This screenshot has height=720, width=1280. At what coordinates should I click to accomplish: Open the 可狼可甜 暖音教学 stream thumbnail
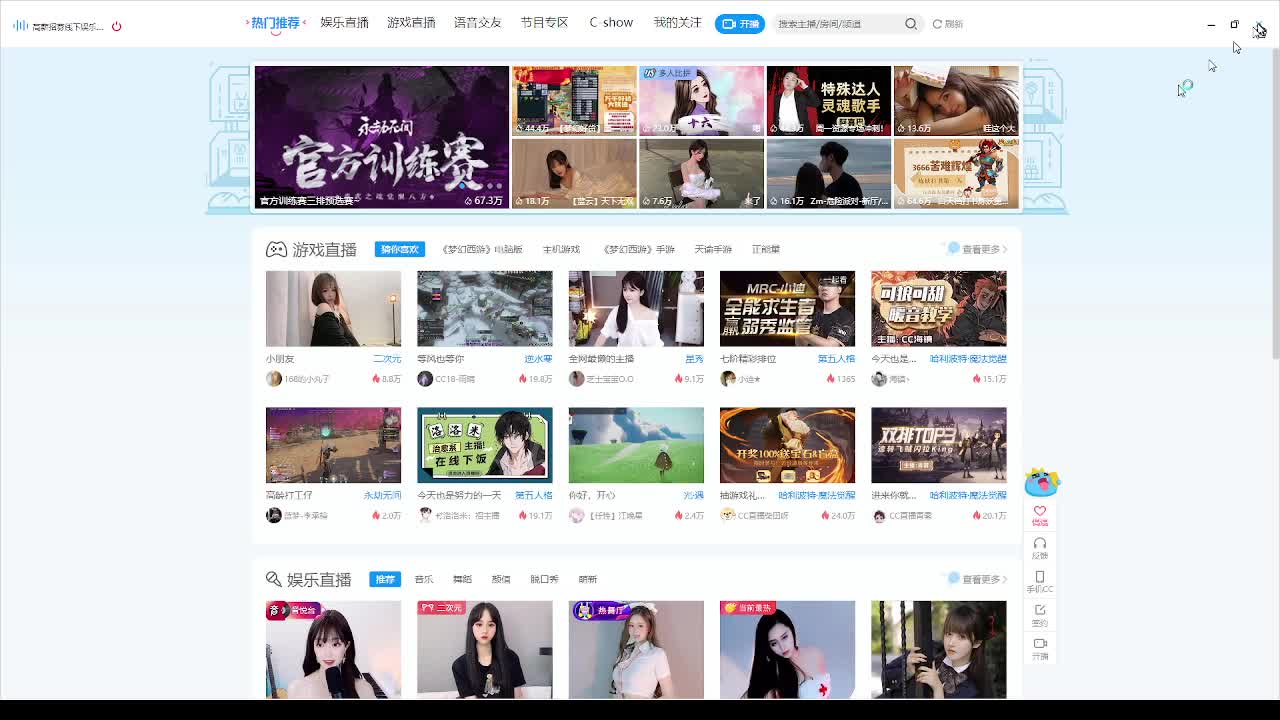(x=938, y=308)
